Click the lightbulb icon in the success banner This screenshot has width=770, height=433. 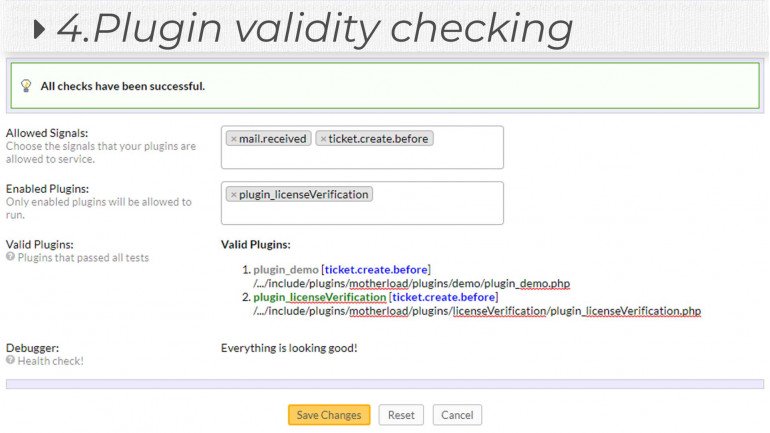tap(26, 86)
